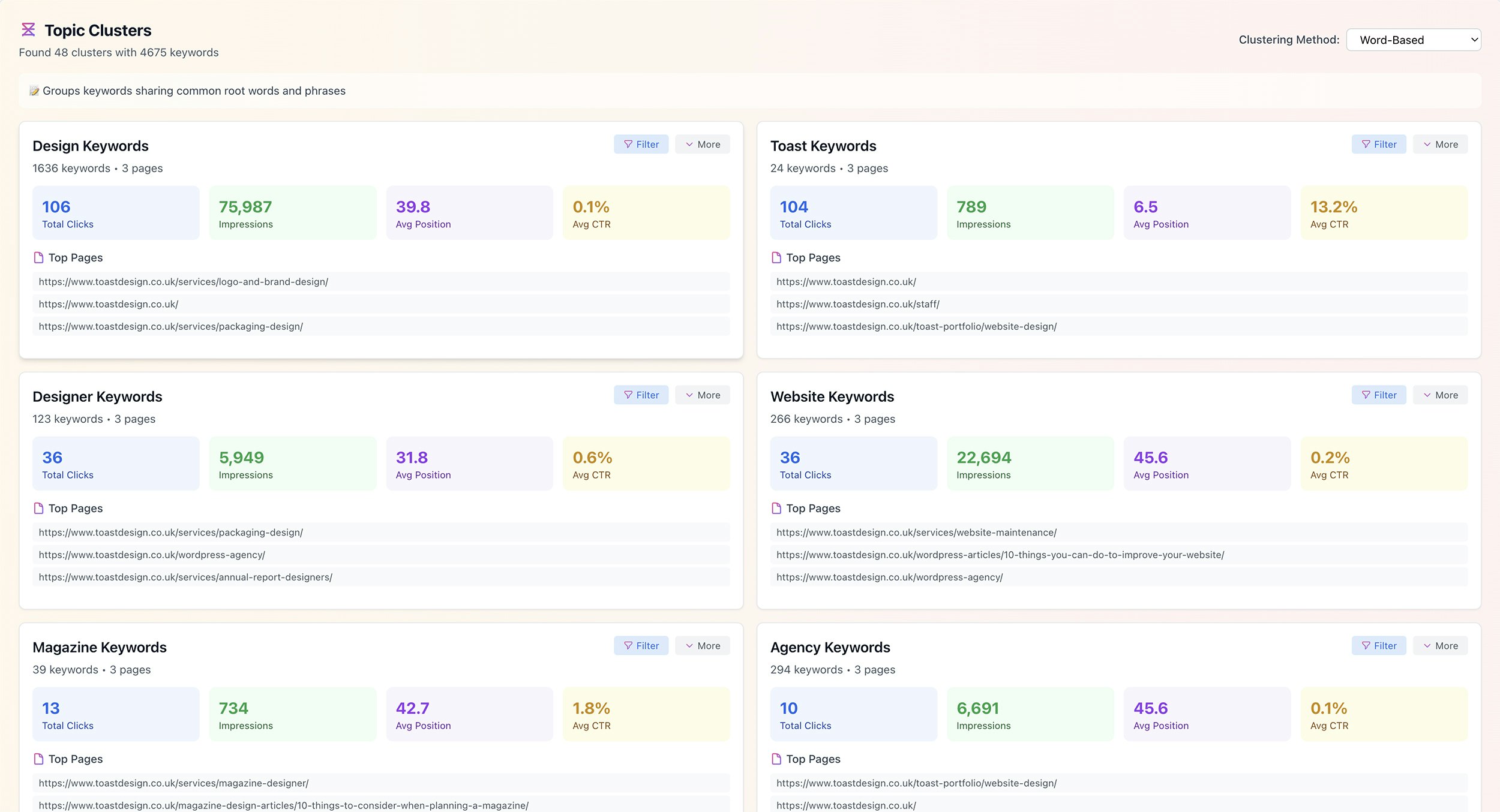
Task: Select Word-Based in Clustering Method
Action: tap(1414, 40)
